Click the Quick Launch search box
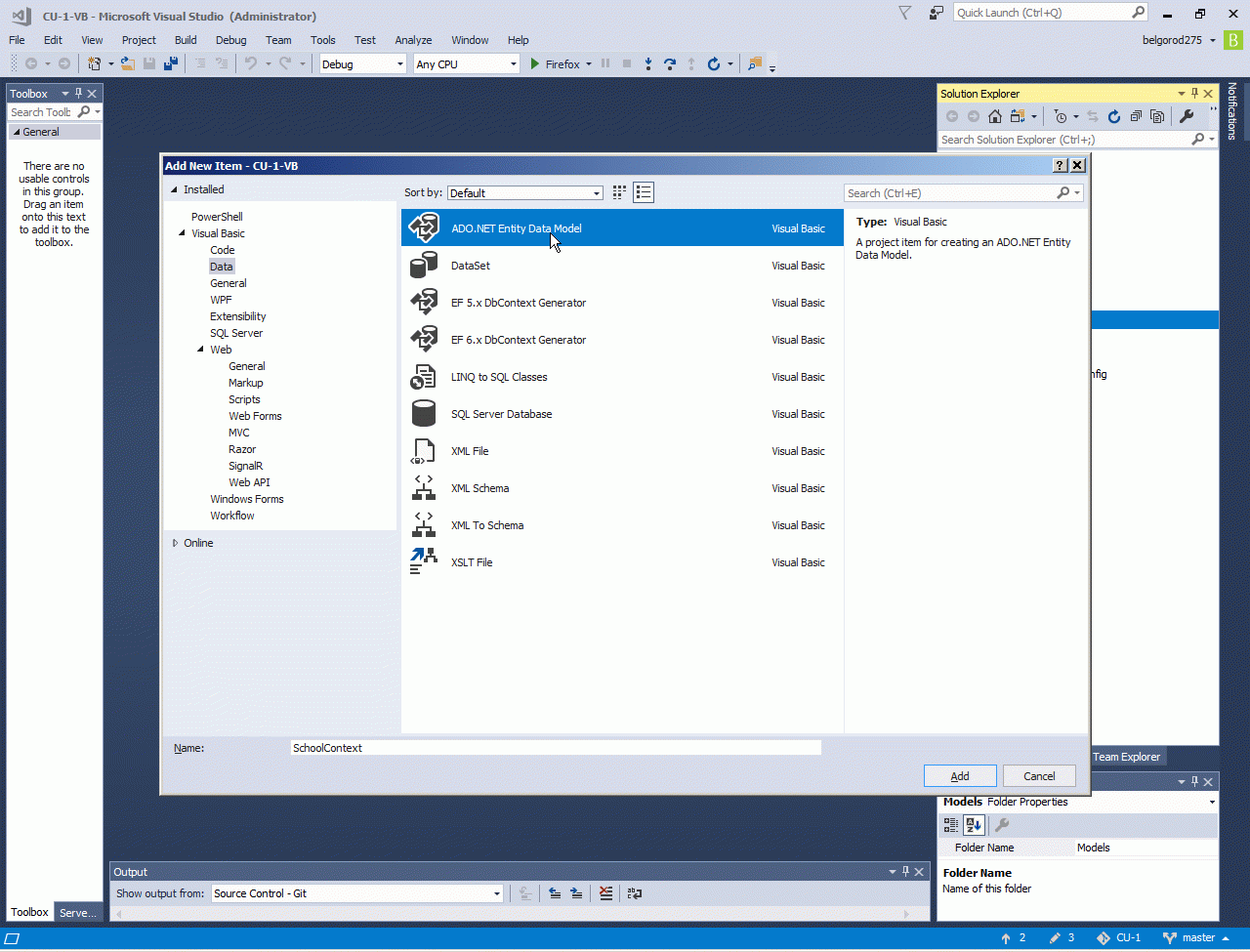 point(1051,13)
